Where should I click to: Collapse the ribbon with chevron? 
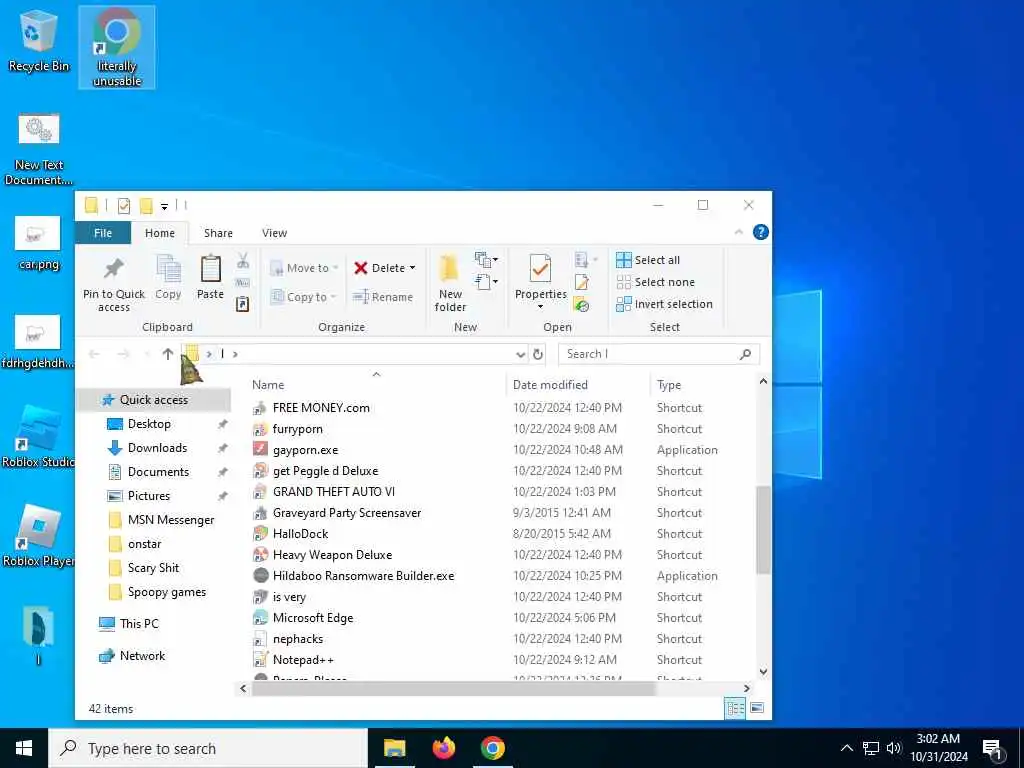[x=739, y=232]
